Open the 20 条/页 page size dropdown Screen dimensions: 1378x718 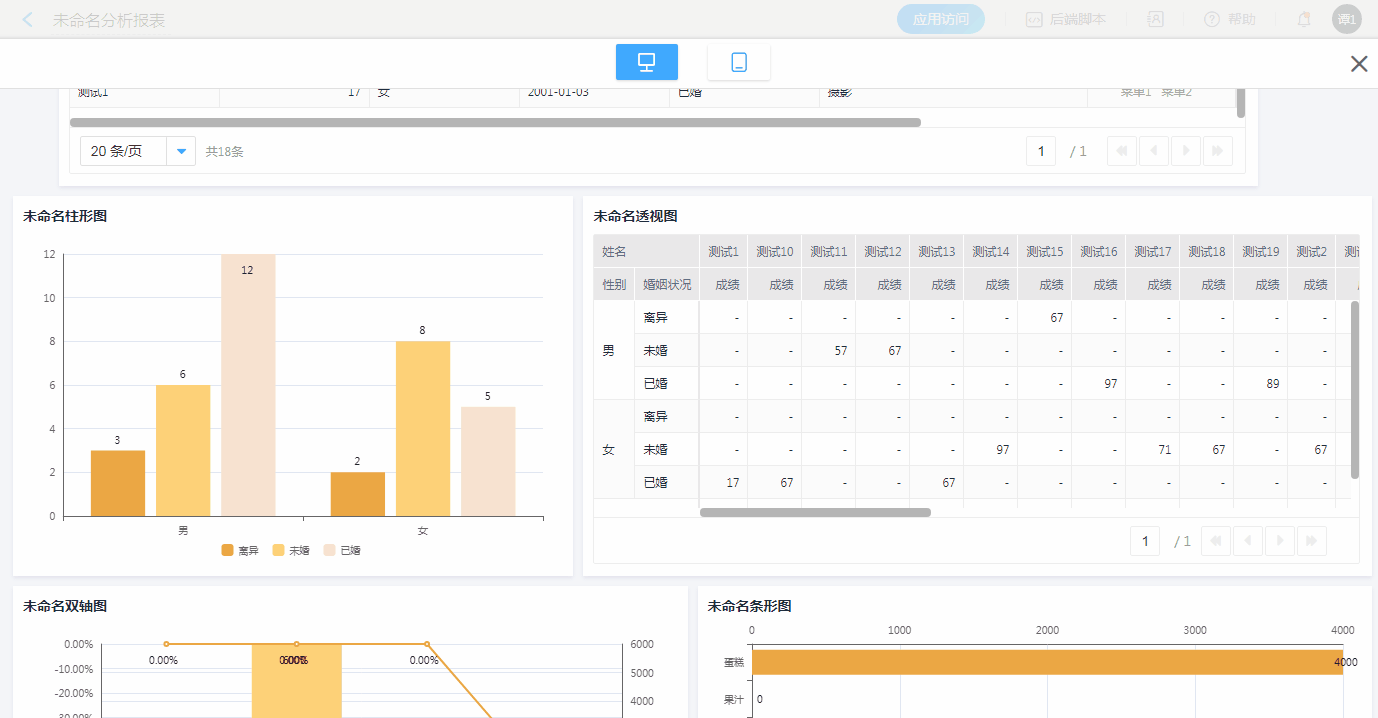[x=181, y=151]
